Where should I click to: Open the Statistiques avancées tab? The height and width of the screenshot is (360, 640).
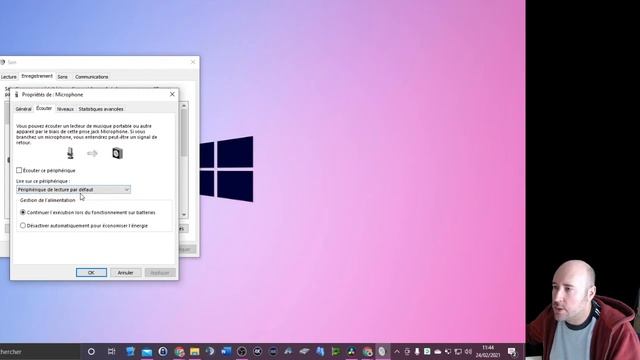(x=101, y=109)
